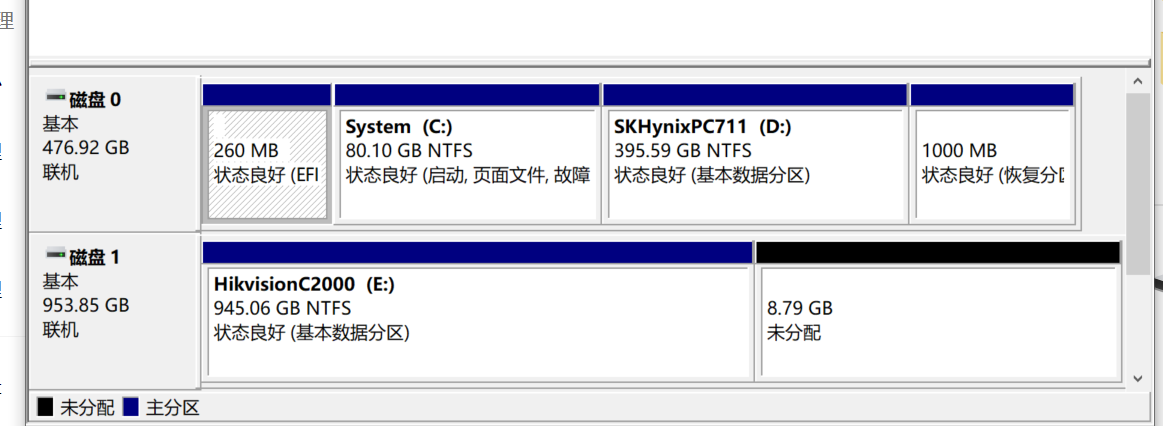Click the 476.92 GB disk size label

[x=86, y=148]
